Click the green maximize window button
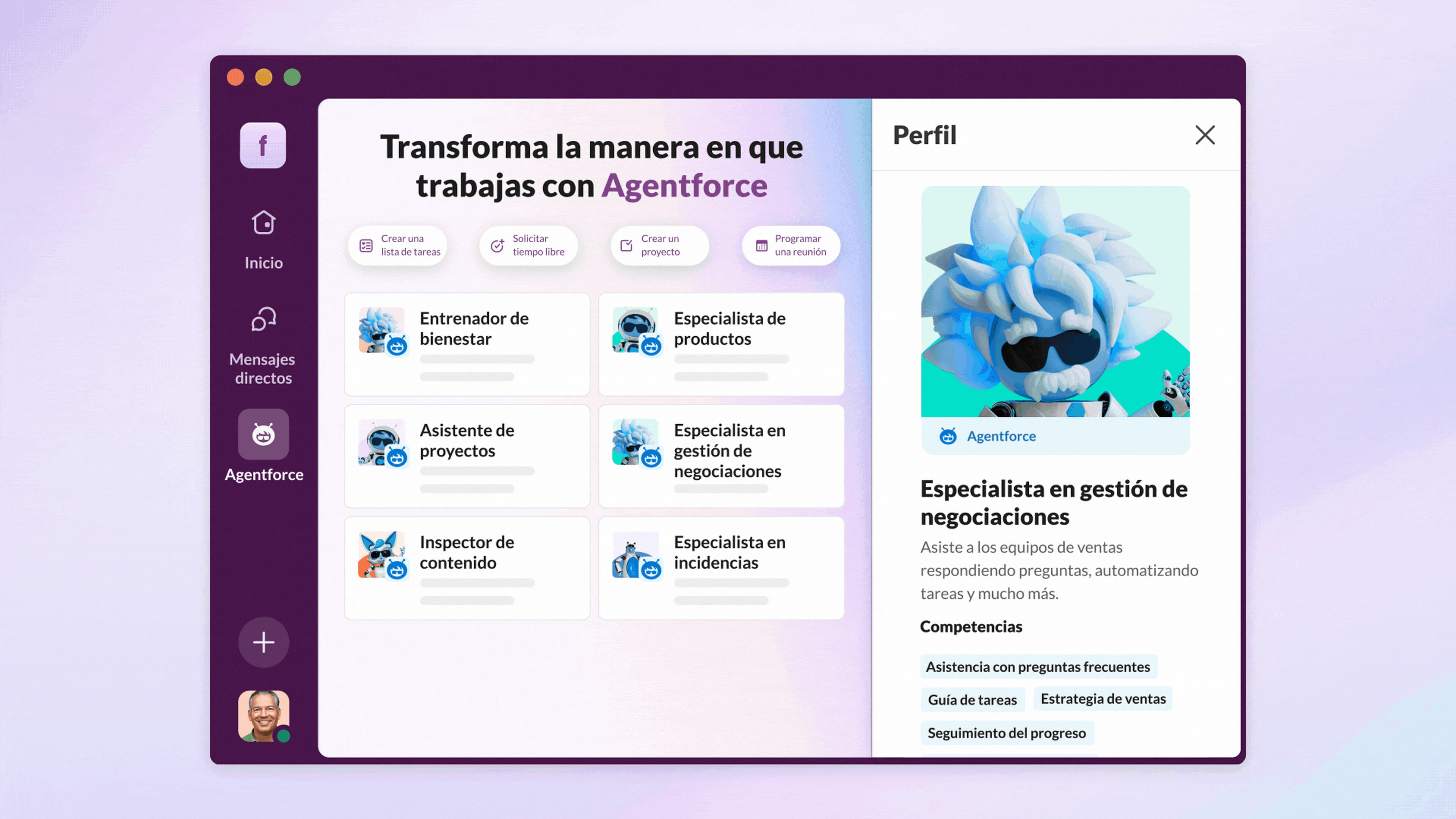This screenshot has width=1456, height=819. coord(292,77)
